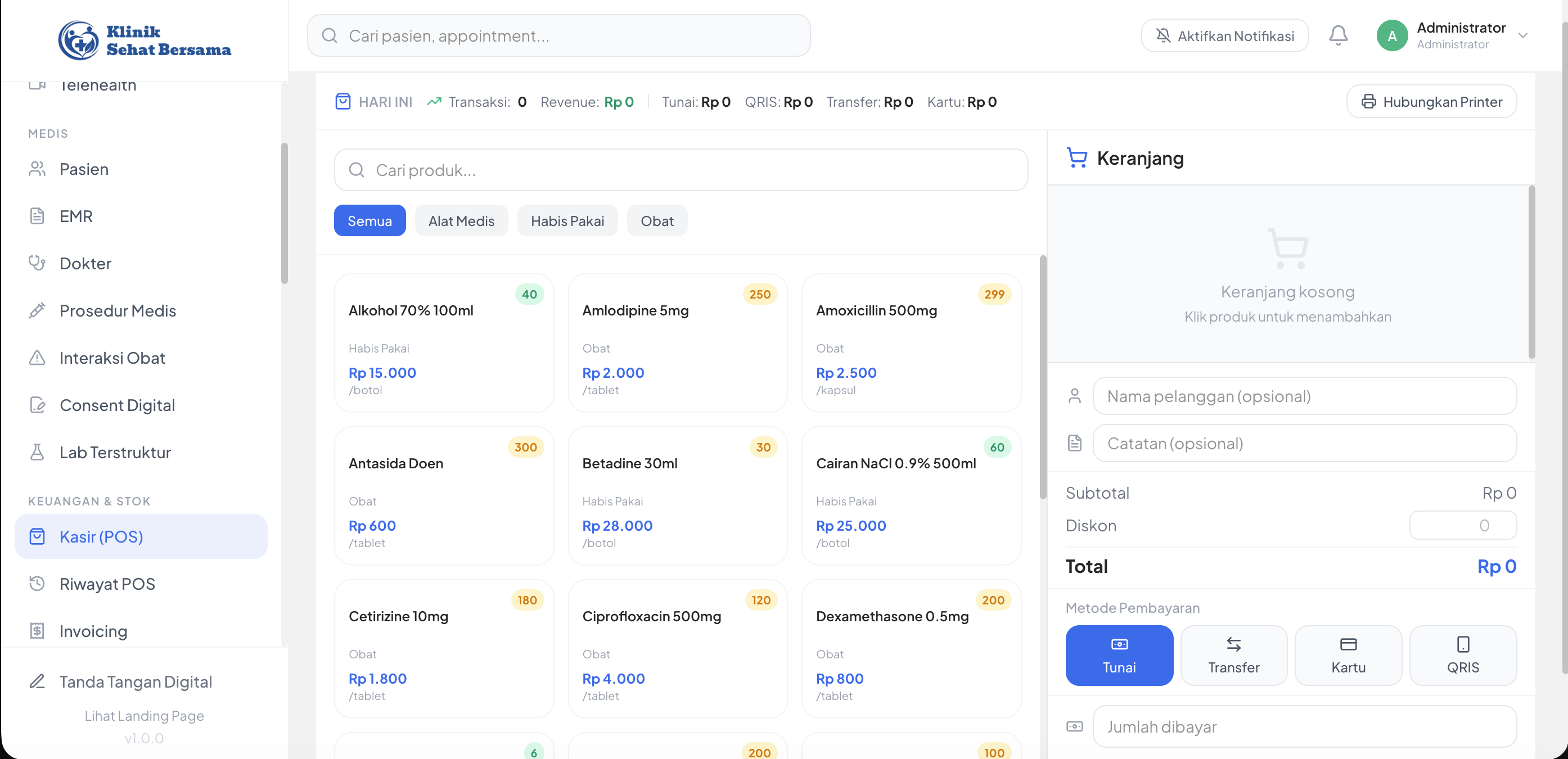
Task: Select Kartu payment option
Action: 1348,655
